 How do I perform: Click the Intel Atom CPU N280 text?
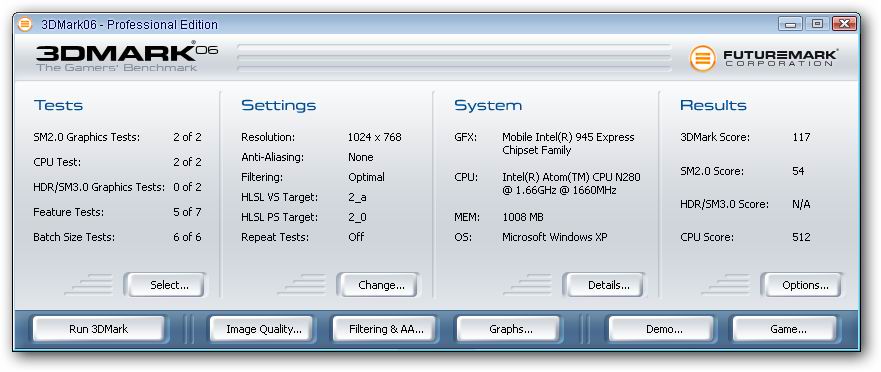pos(571,184)
